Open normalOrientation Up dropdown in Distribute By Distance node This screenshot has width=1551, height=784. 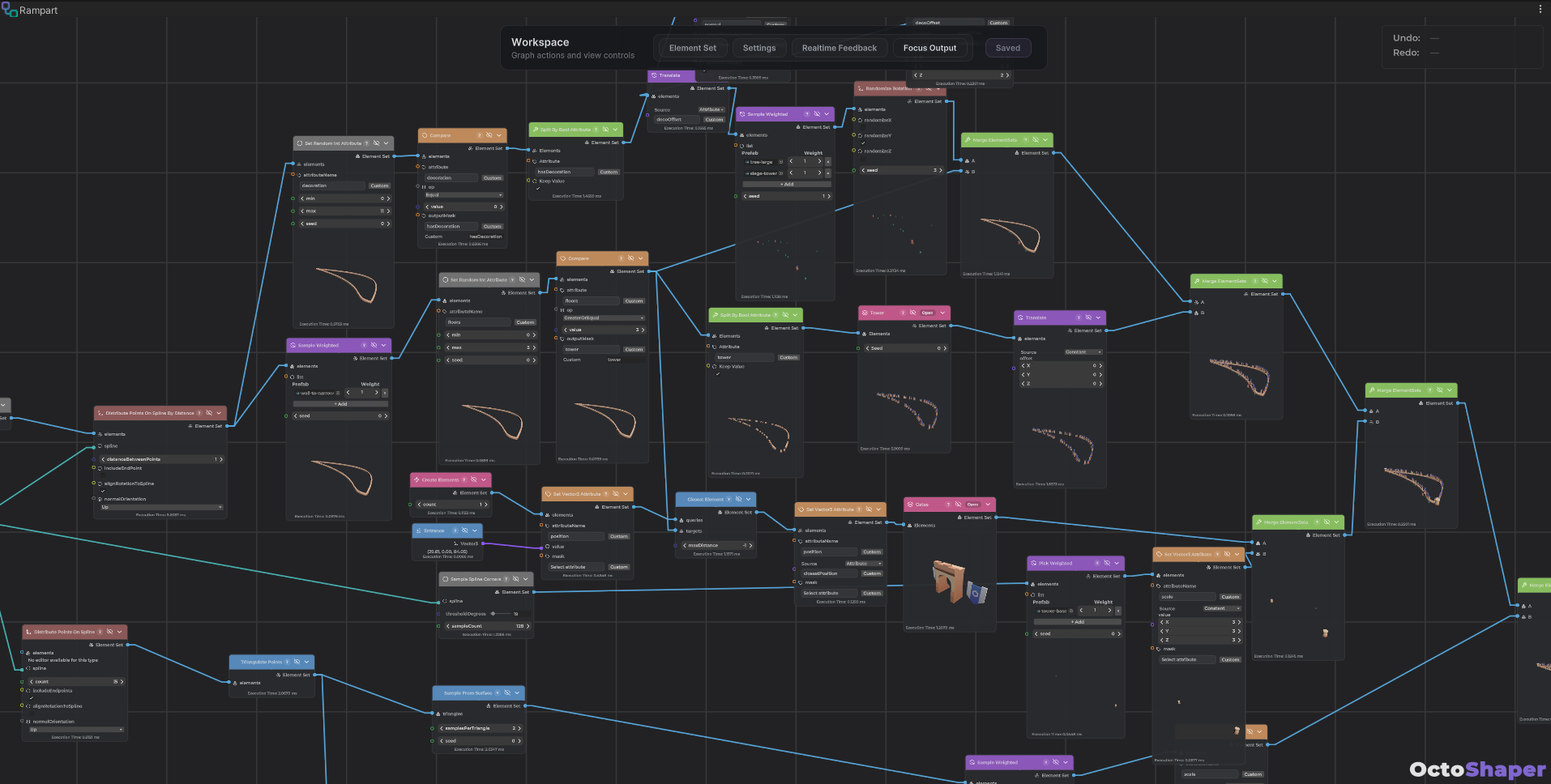coord(161,507)
